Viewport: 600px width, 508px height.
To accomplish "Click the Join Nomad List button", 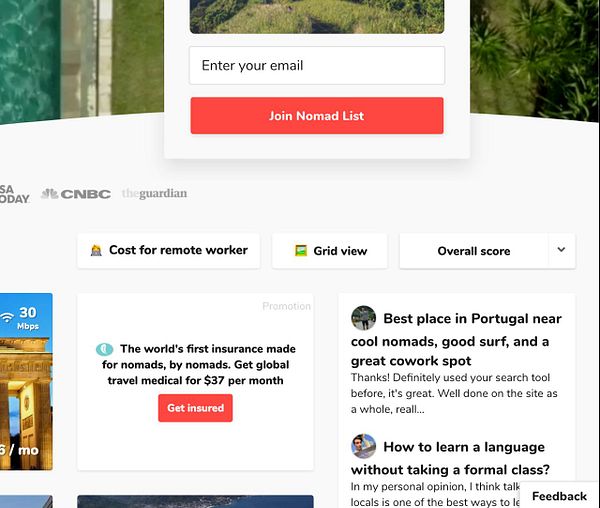I will (x=317, y=116).
